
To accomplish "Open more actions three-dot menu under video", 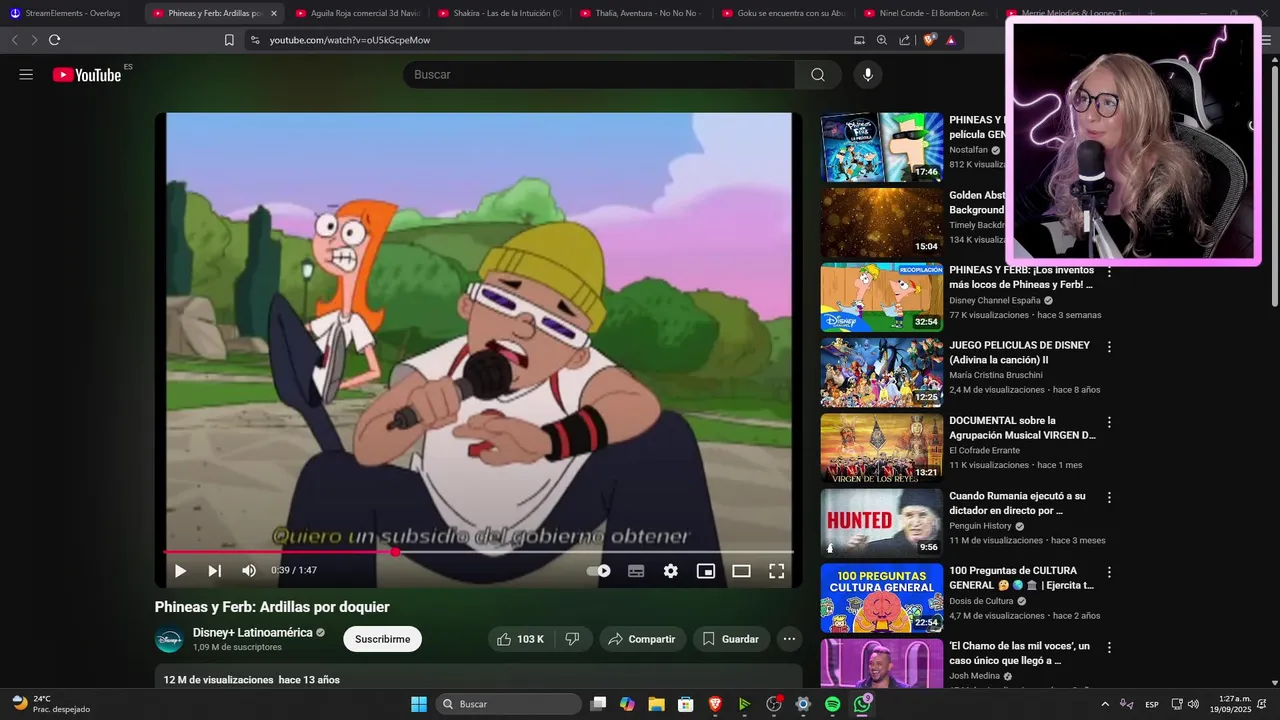I will click(x=789, y=639).
